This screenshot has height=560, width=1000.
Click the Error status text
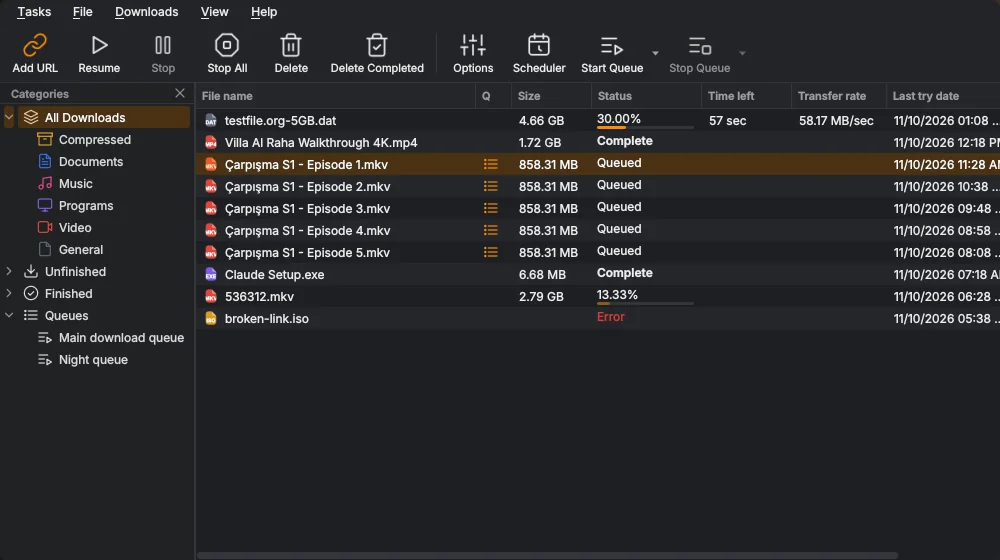click(x=610, y=317)
